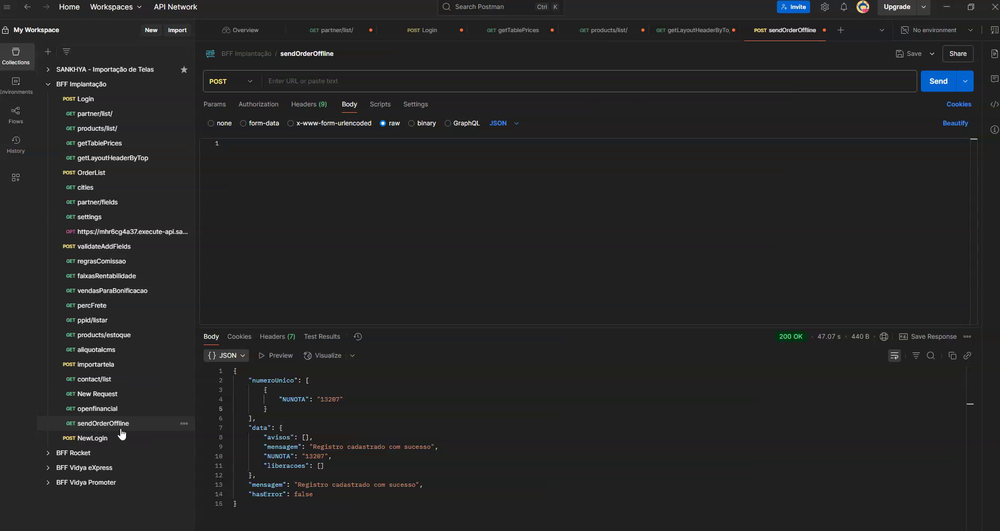Click the Import button
1000x531 pixels.
[x=177, y=30]
